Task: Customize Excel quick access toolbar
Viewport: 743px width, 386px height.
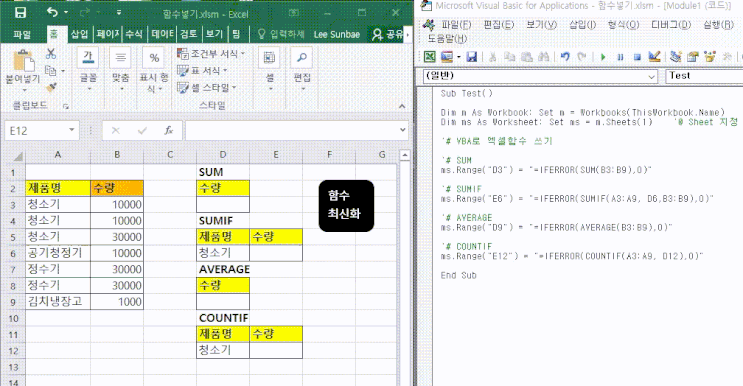Action: [119, 13]
